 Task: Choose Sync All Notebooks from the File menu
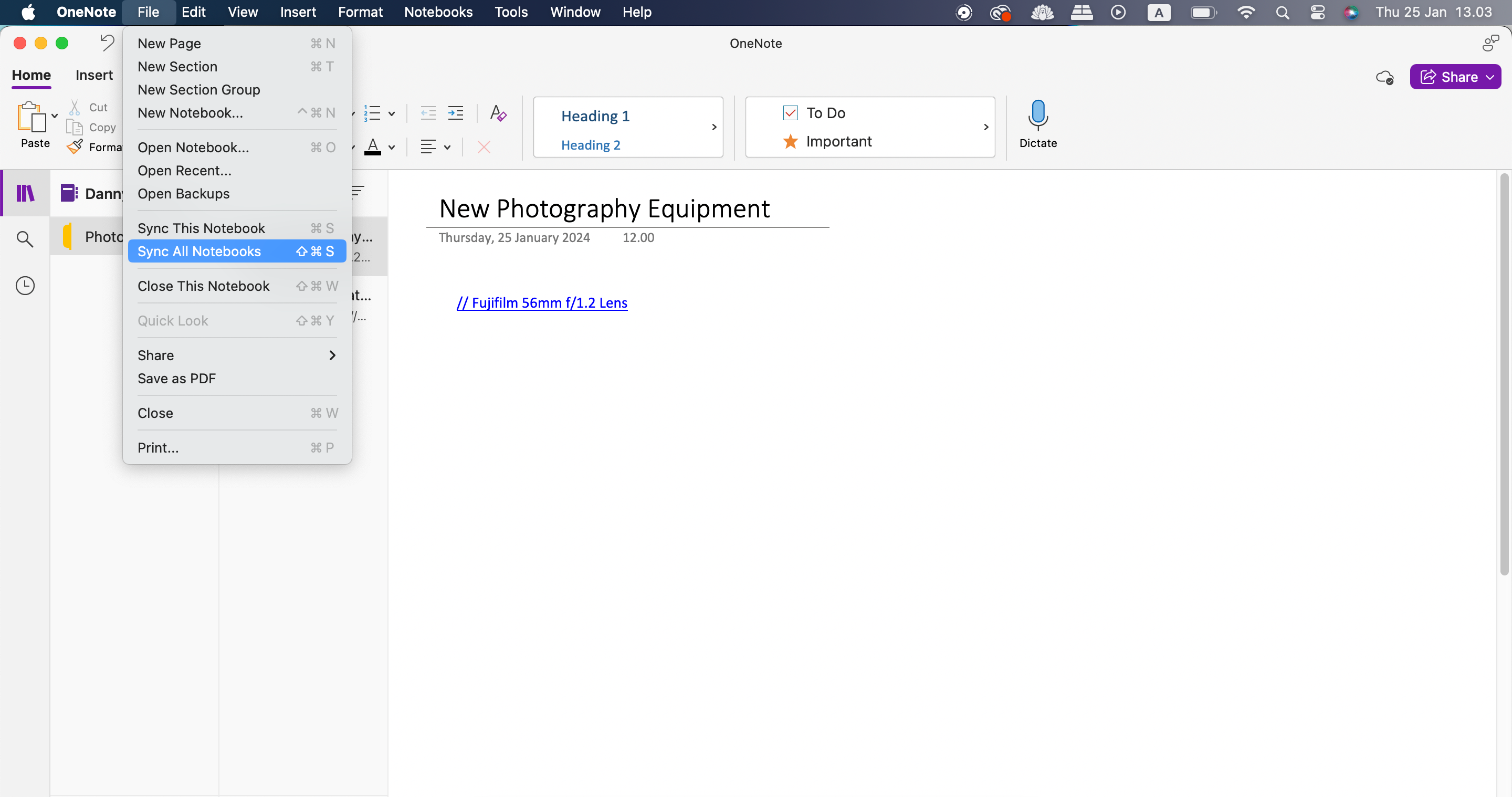[199, 251]
